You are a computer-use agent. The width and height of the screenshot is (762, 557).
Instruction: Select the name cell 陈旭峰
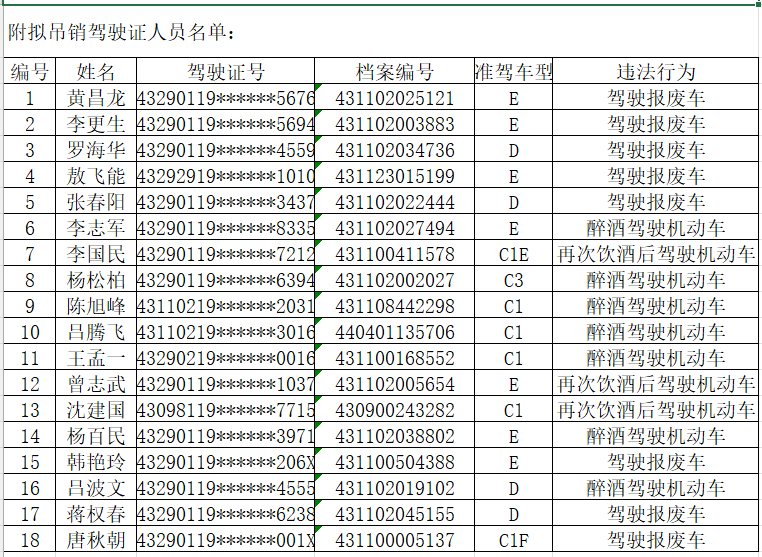[96, 306]
